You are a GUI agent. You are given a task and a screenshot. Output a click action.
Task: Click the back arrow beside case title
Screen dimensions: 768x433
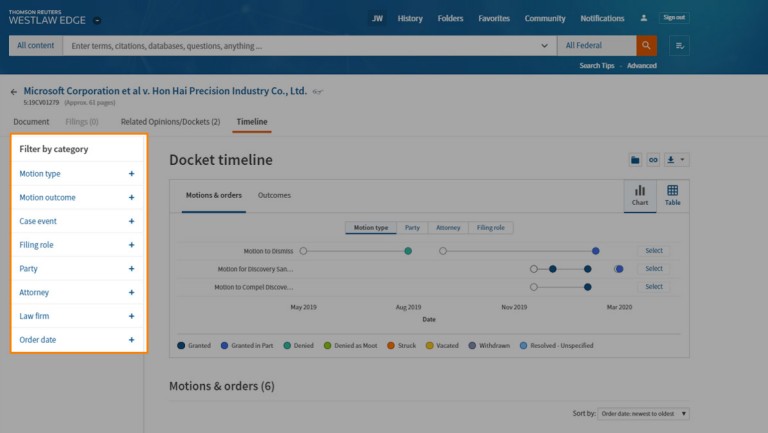[x=14, y=91]
